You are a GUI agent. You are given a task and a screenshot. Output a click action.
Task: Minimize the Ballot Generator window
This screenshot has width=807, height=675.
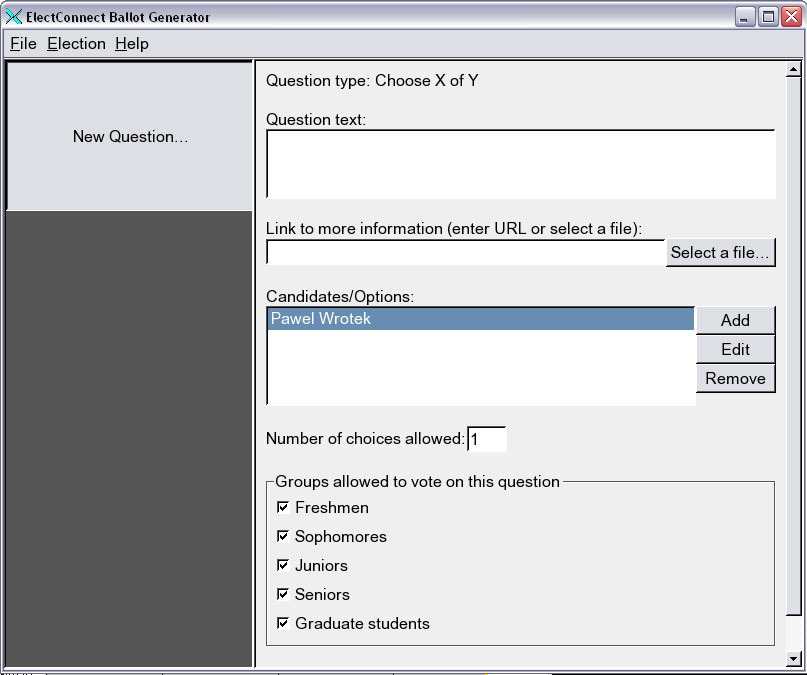(745, 17)
